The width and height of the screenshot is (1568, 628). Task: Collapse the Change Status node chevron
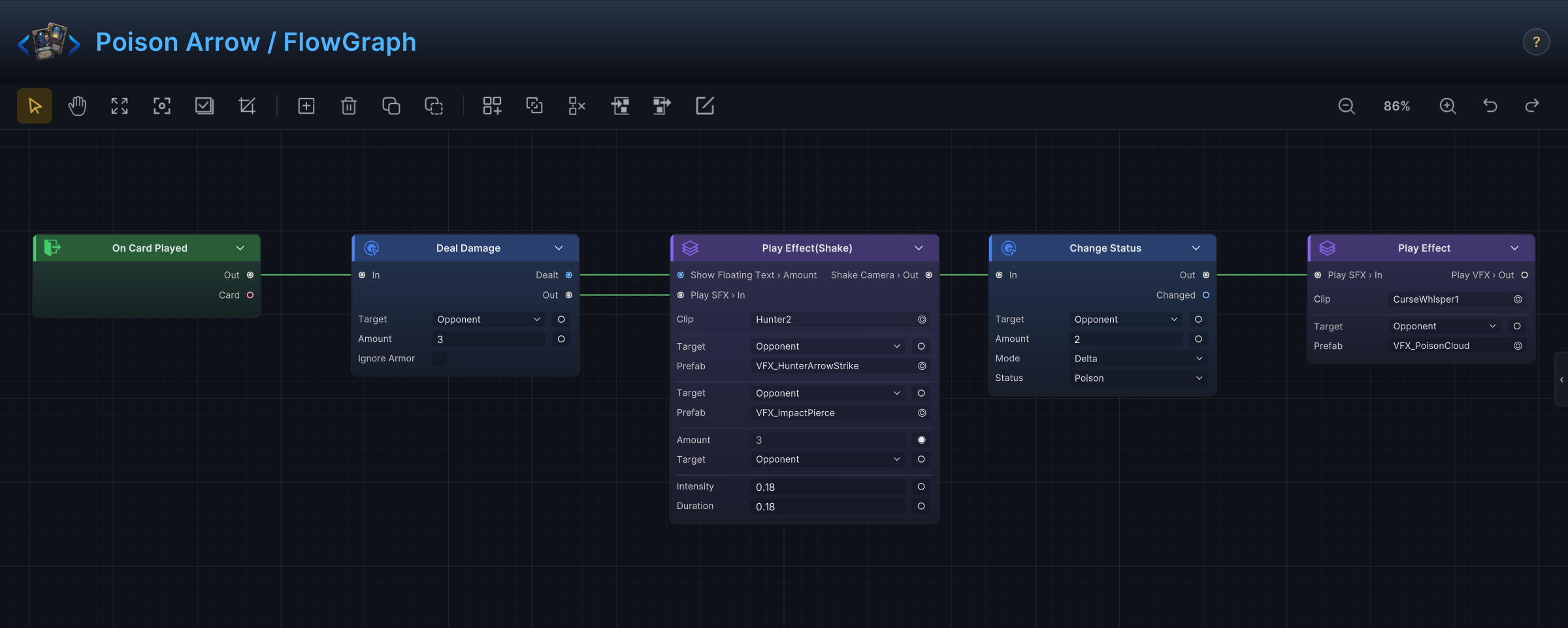1196,248
